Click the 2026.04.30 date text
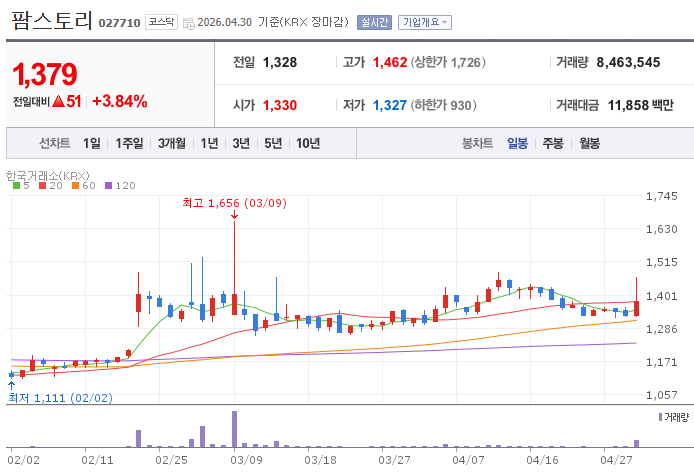 click(224, 22)
